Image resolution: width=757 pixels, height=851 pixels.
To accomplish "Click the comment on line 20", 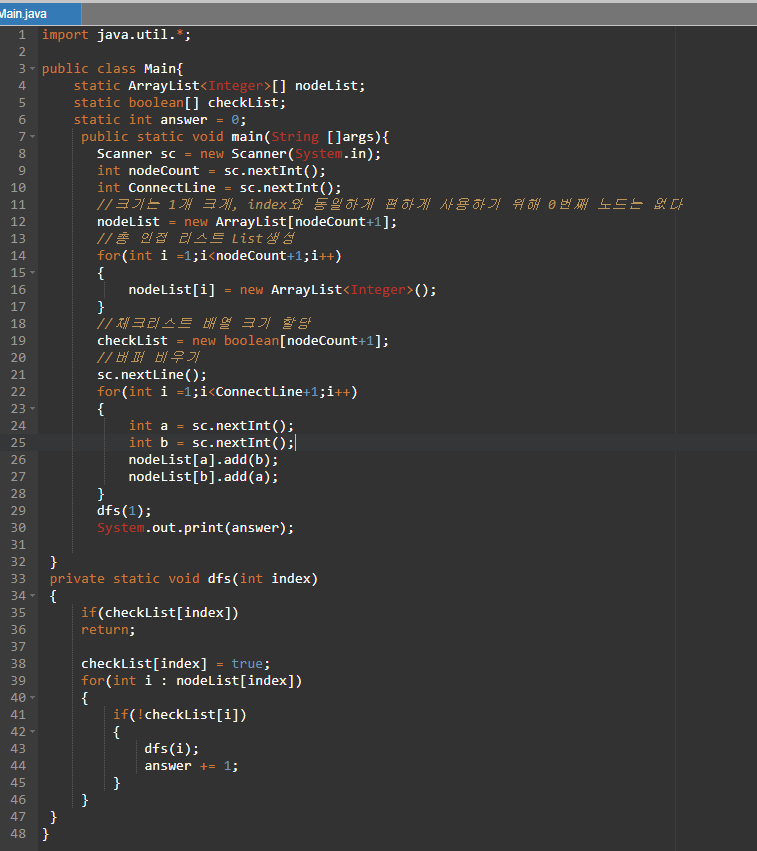I will (148, 358).
